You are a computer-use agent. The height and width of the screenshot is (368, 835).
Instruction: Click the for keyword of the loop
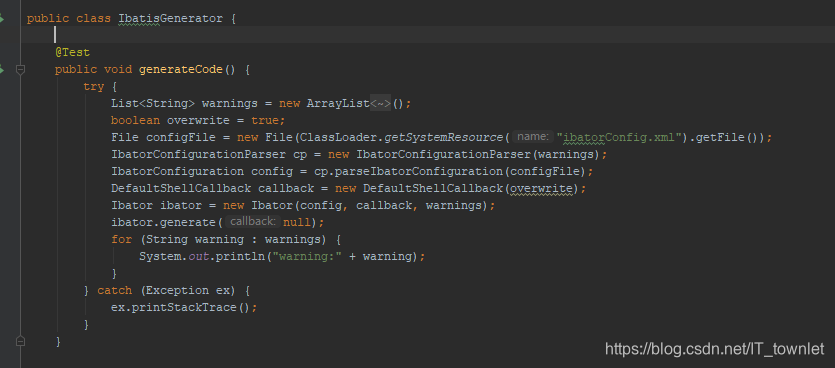121,239
